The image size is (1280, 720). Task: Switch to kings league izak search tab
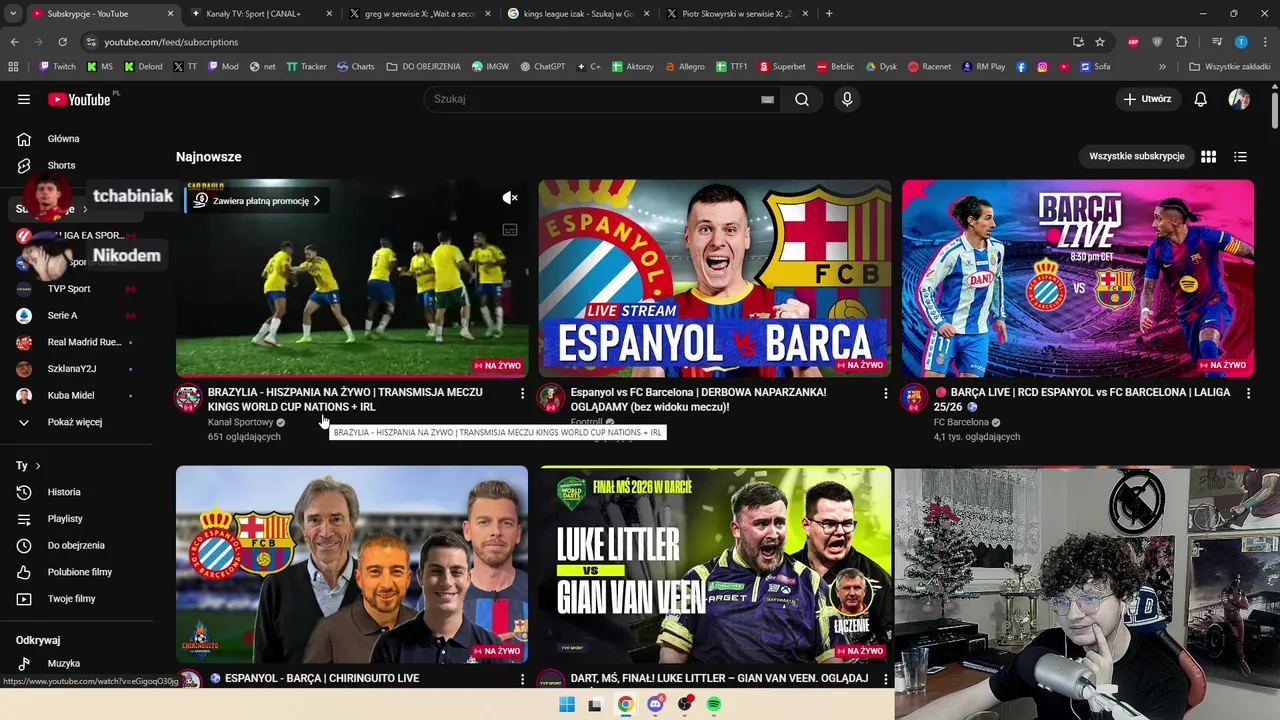[578, 14]
